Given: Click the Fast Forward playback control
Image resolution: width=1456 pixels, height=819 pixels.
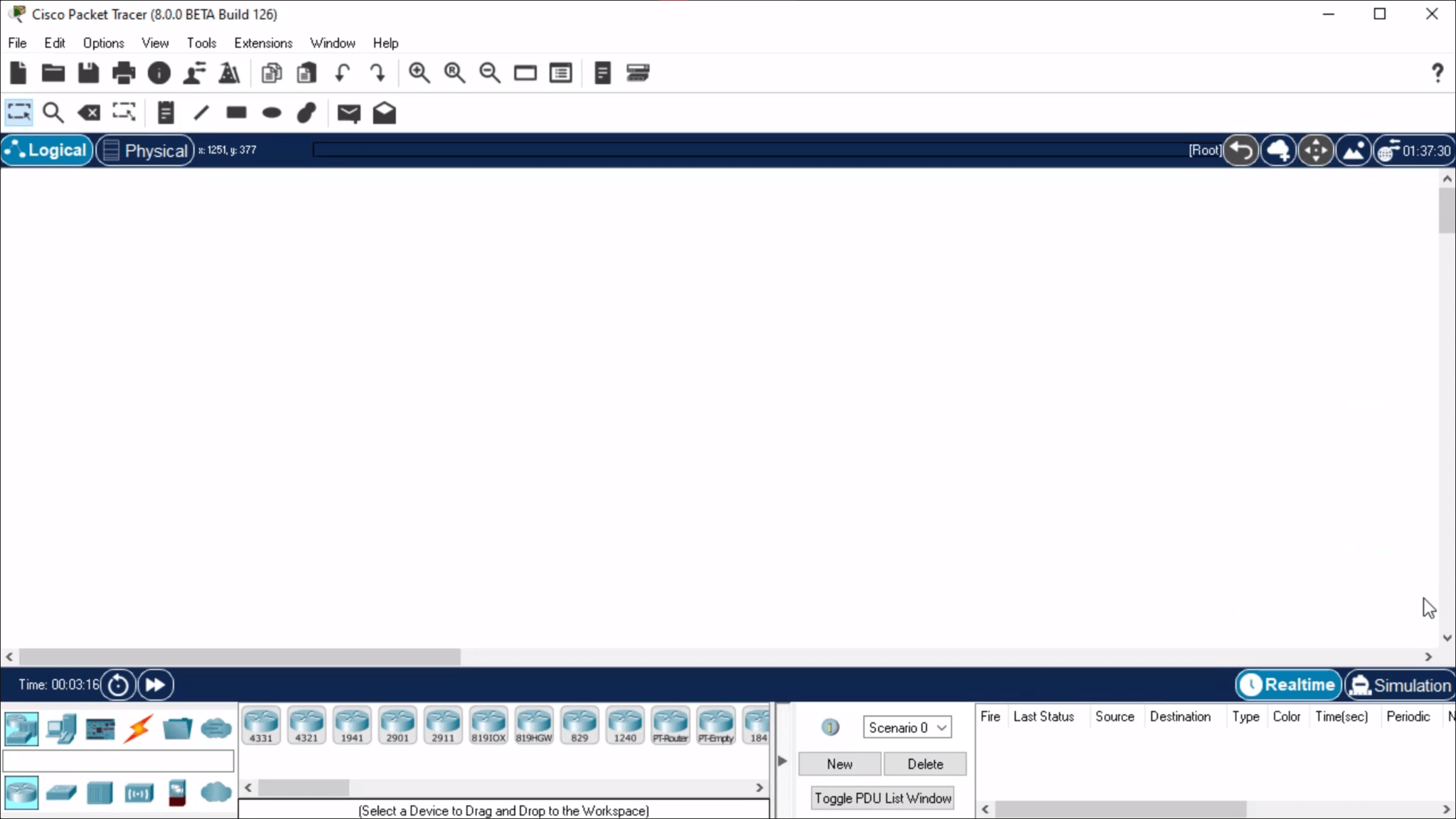Looking at the screenshot, I should [154, 684].
